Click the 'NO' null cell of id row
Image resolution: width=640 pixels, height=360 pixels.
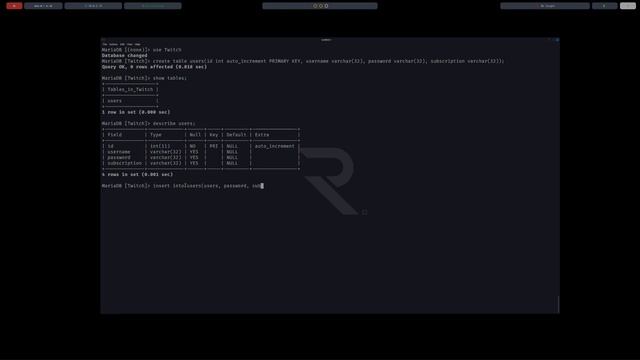click(192, 146)
